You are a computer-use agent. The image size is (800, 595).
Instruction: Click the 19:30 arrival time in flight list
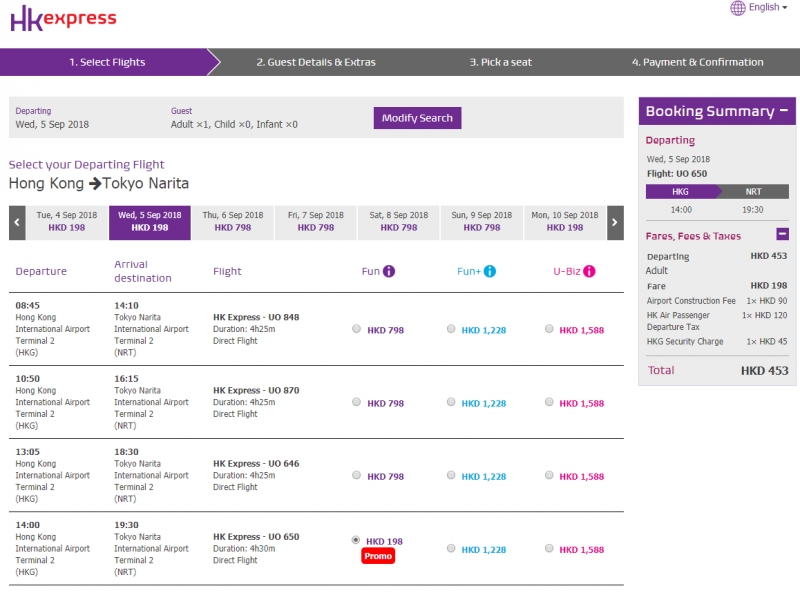[x=126, y=525]
